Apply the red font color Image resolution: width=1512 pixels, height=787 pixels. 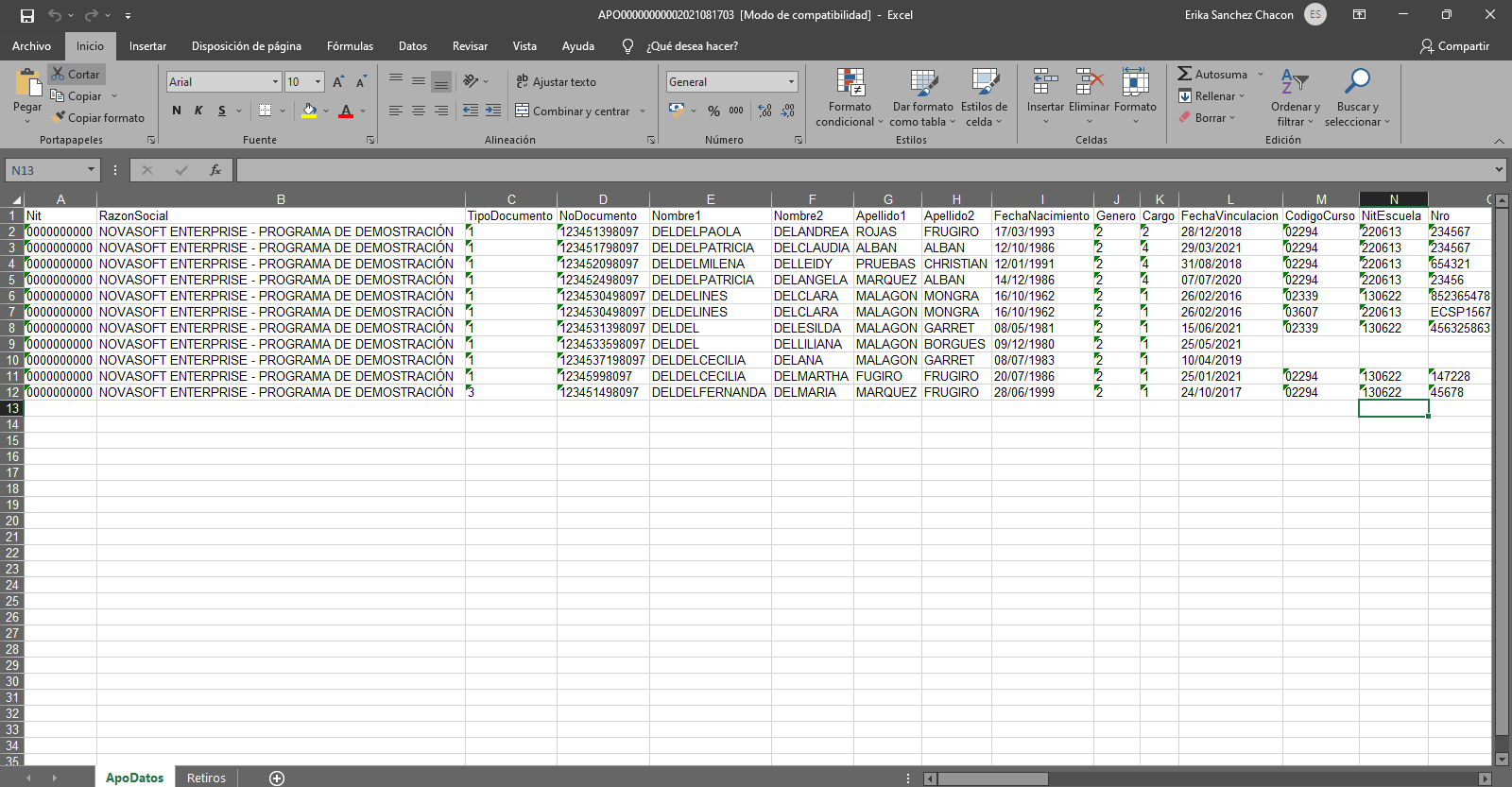click(x=346, y=111)
